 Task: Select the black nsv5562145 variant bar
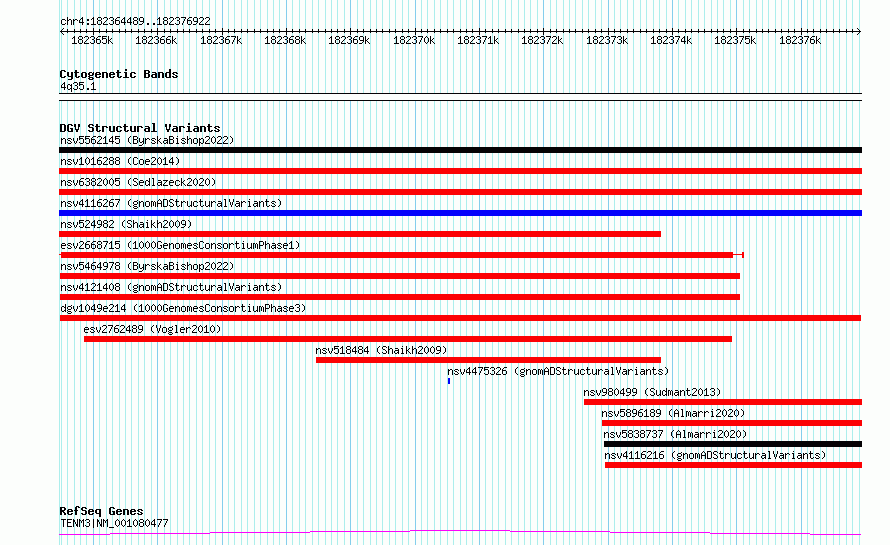[x=460, y=150]
